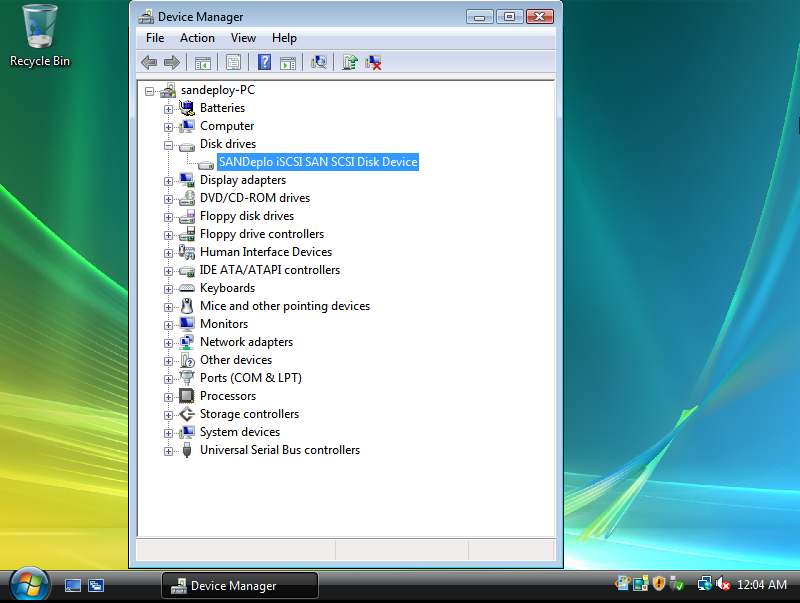Select the IDE ATA/ATAPI controllers label
Screen dimensions: 800x603
[269, 270]
